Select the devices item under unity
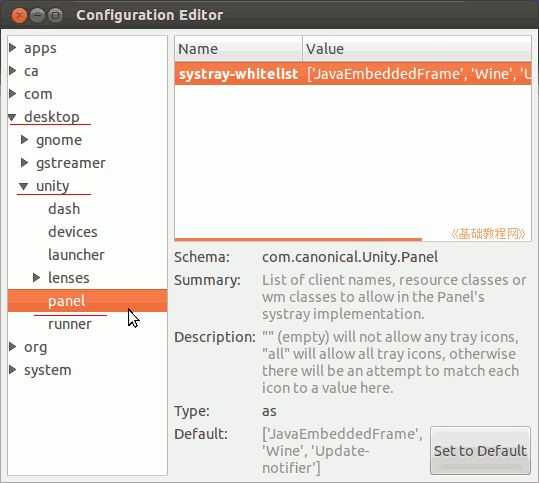The image size is (539, 483). click(73, 232)
